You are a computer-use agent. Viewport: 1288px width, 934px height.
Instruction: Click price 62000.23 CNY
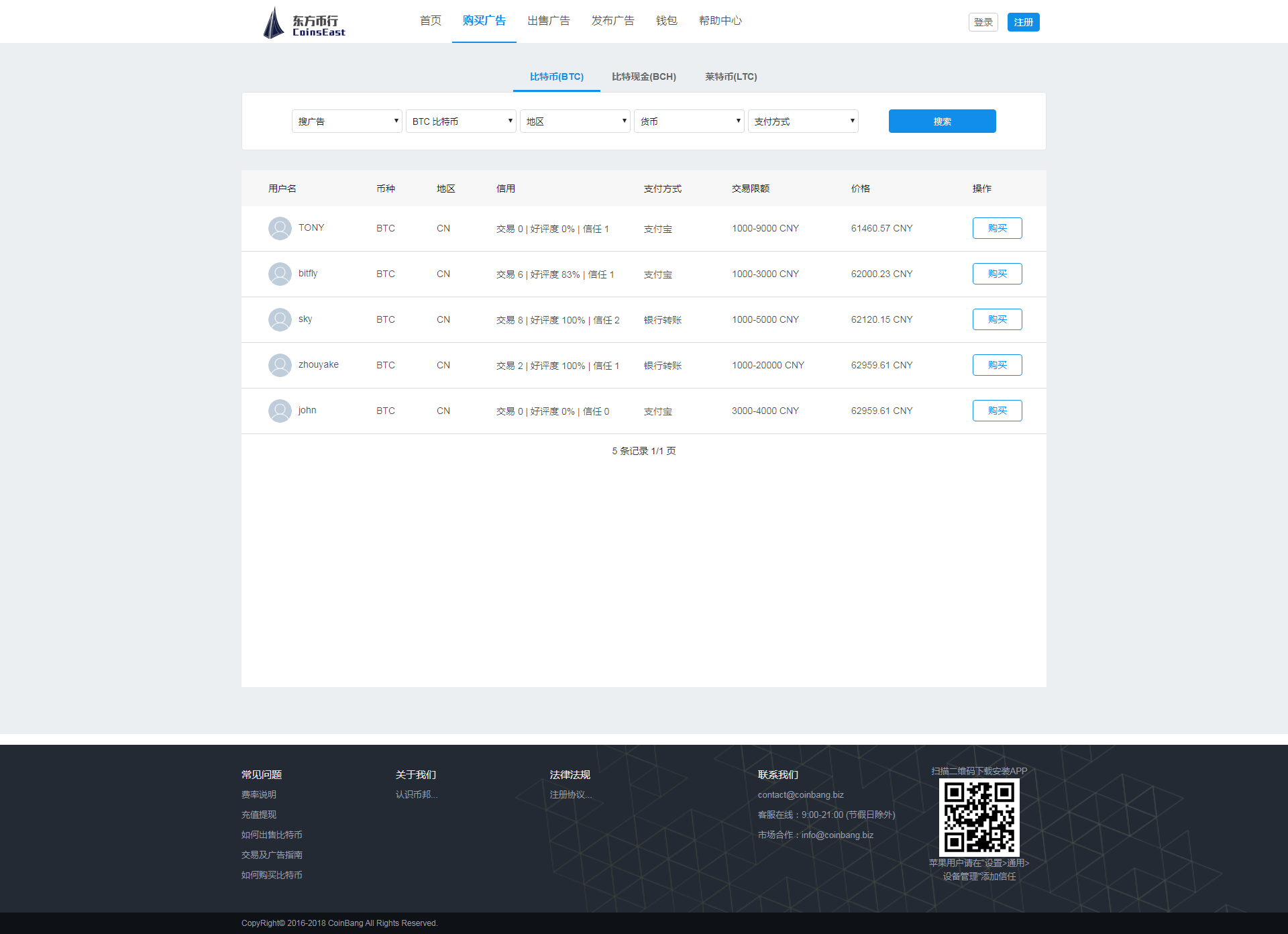881,274
